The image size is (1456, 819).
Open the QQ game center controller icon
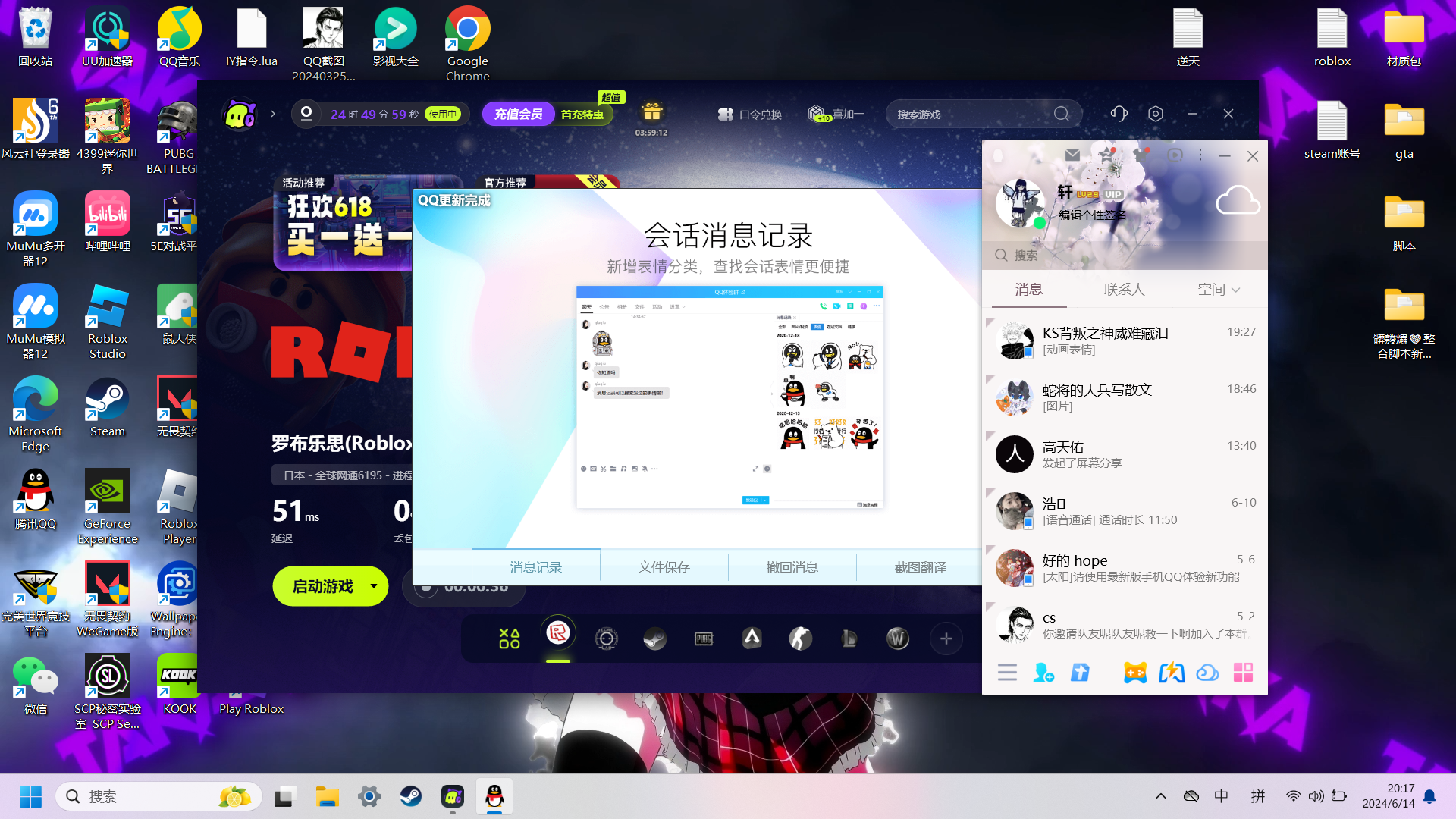[x=1135, y=673]
